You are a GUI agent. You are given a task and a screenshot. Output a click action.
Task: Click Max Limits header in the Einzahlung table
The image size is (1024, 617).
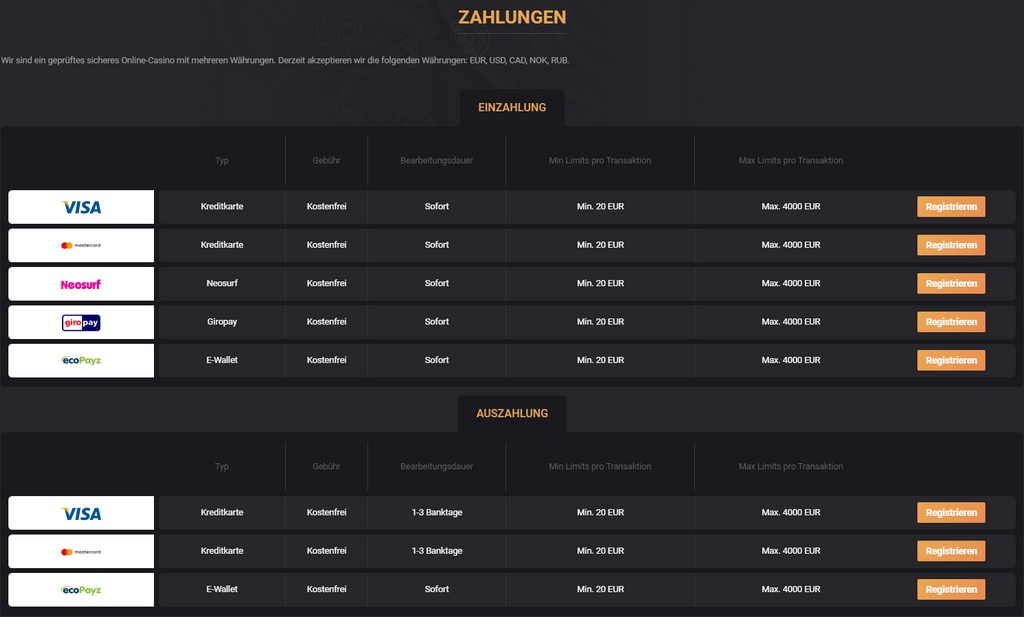tap(790, 161)
